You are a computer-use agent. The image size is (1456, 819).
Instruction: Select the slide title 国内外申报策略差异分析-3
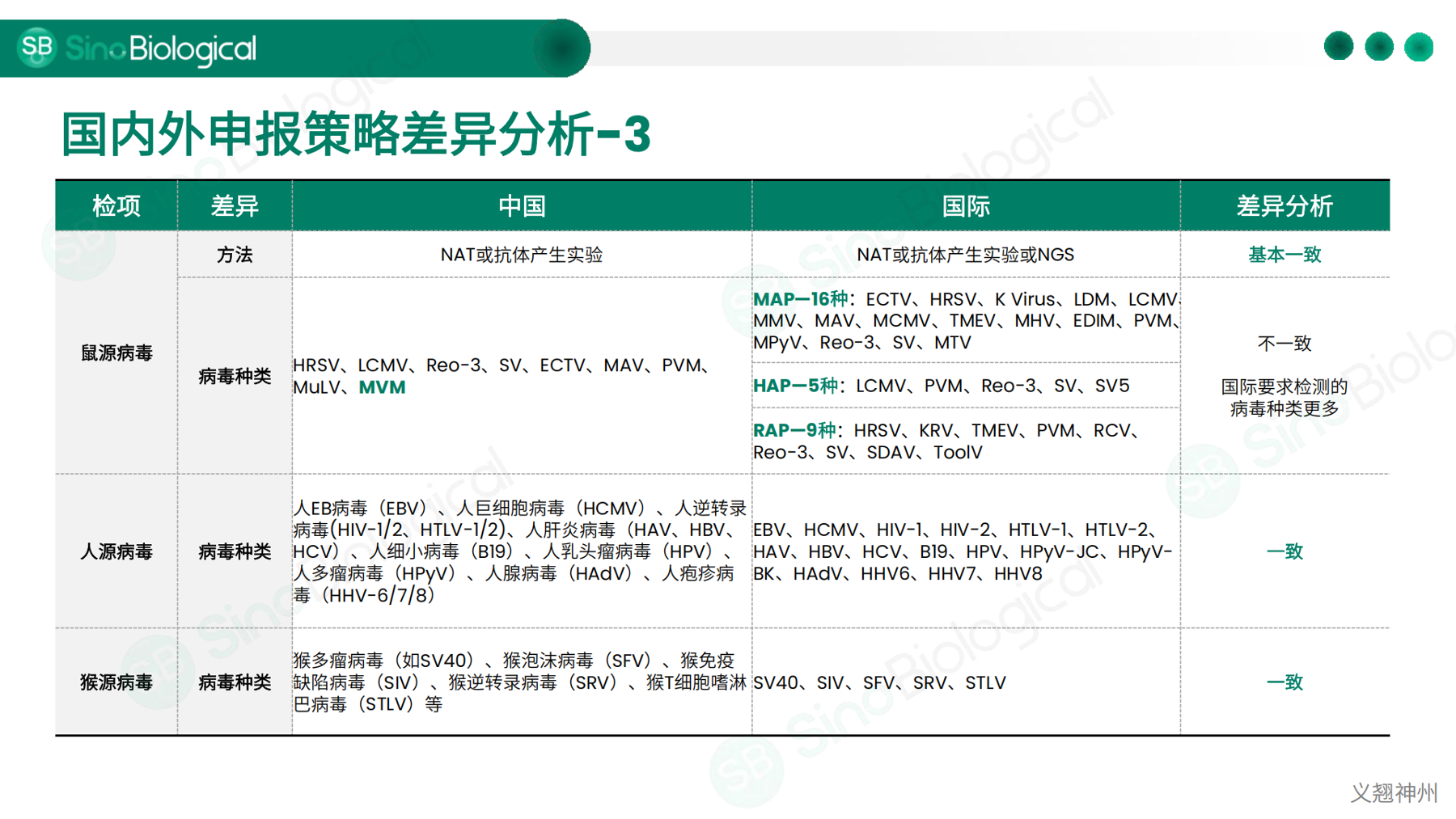click(x=355, y=134)
